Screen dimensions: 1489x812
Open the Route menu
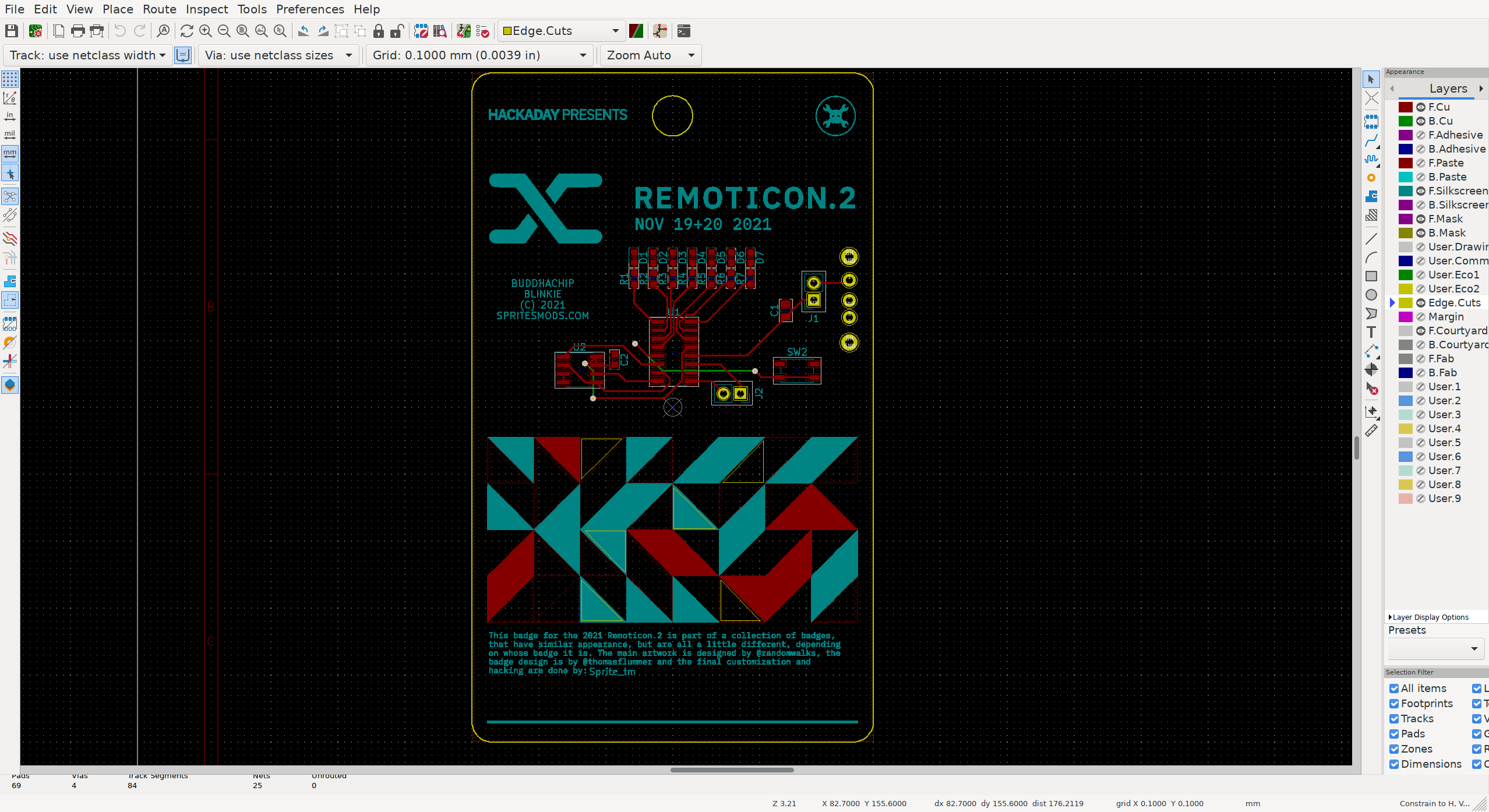tap(159, 9)
